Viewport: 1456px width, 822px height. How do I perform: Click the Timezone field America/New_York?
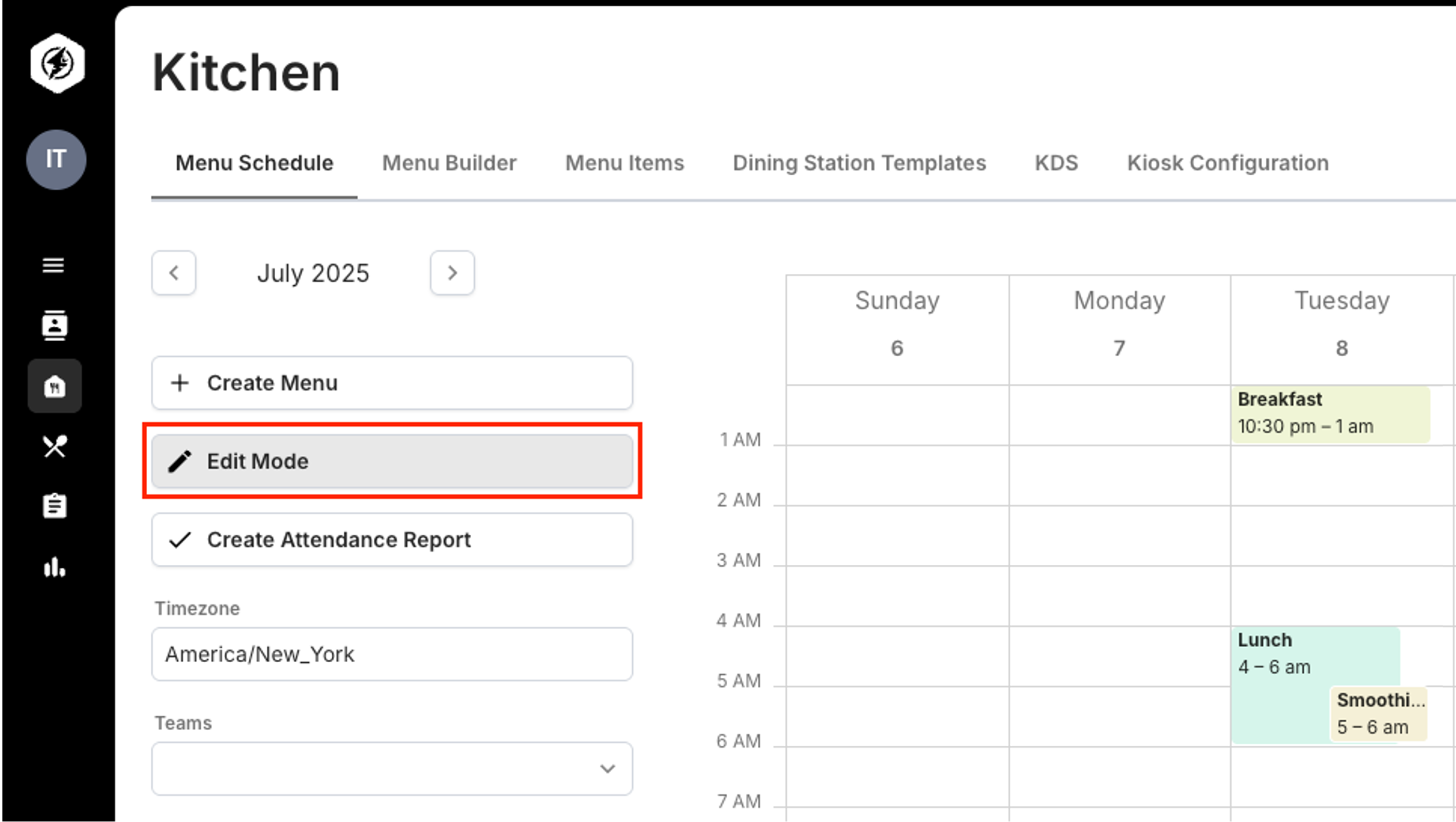pos(392,654)
